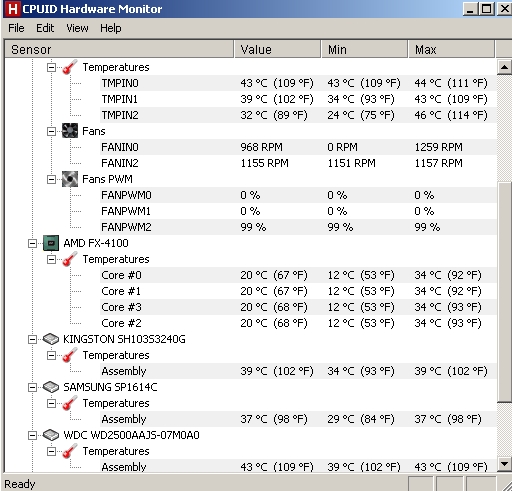Minimize the Hardware Monitor window
This screenshot has height=491, width=512.
[471, 9]
